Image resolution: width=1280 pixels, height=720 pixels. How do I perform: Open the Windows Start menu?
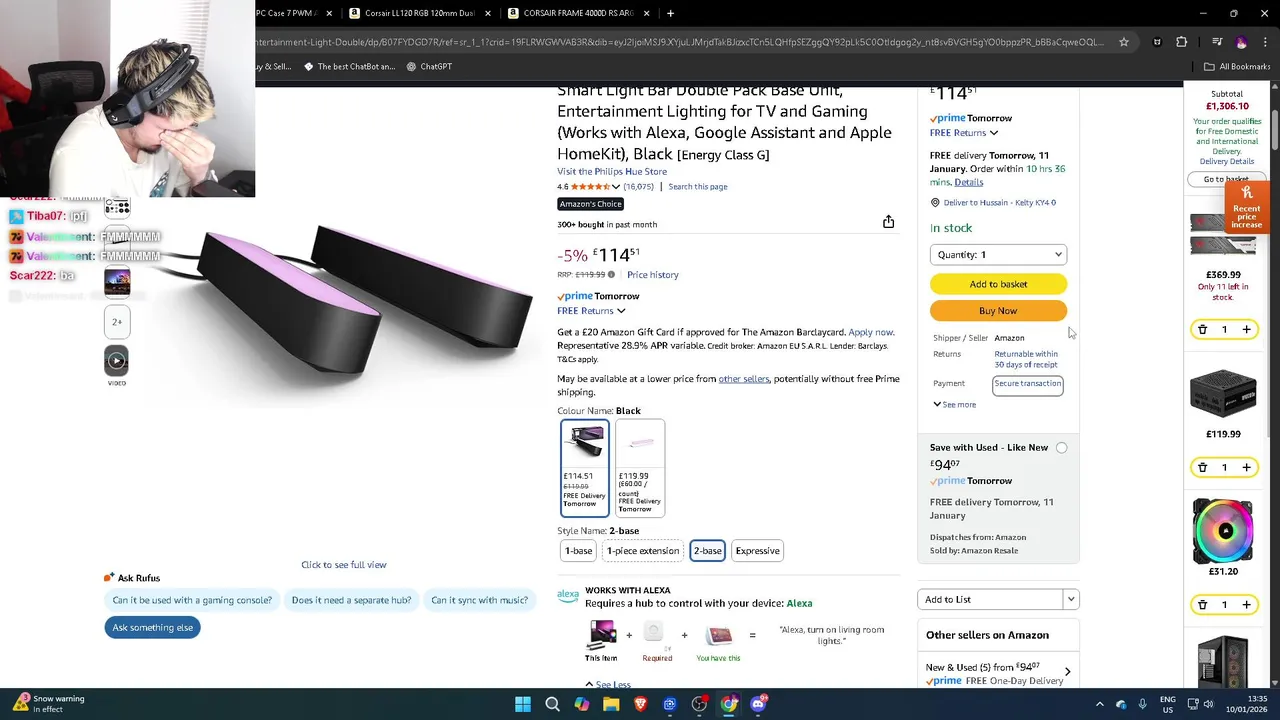click(x=523, y=704)
